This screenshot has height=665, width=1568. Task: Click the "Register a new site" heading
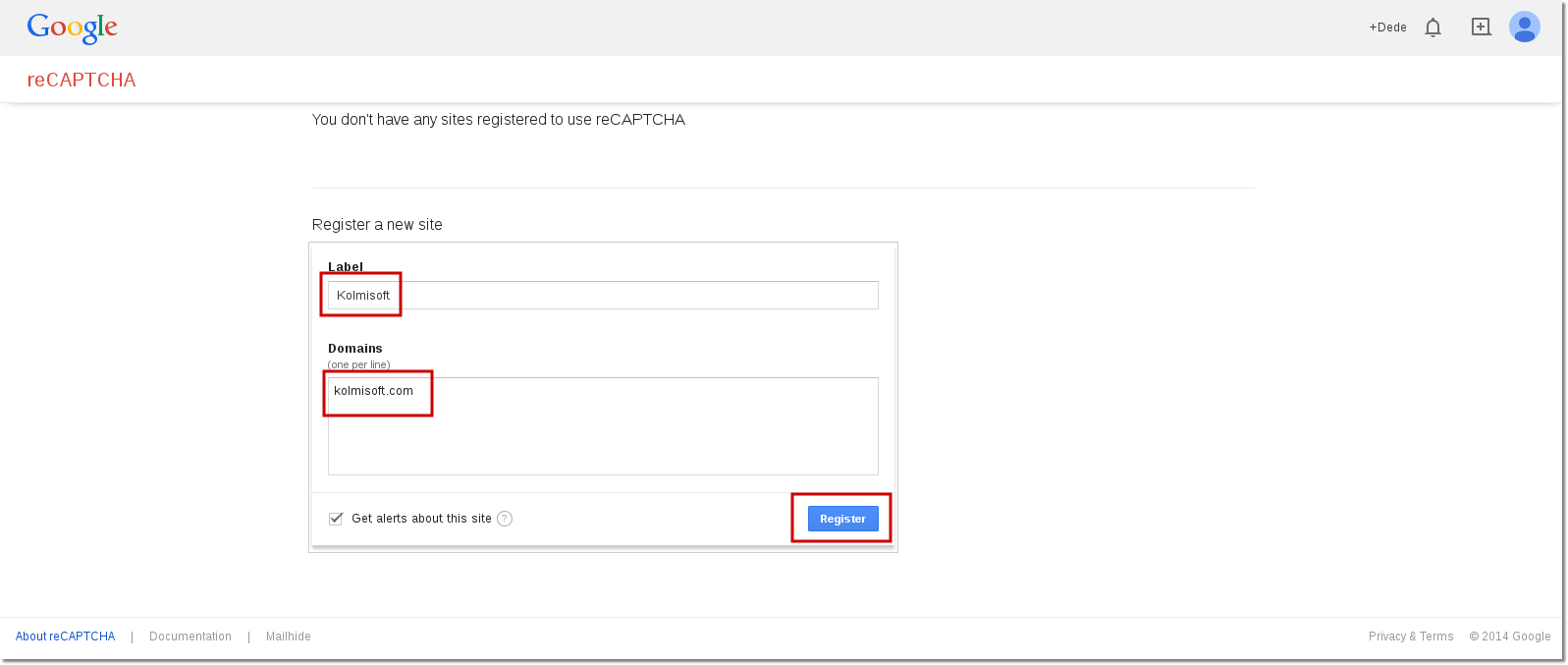point(377,225)
